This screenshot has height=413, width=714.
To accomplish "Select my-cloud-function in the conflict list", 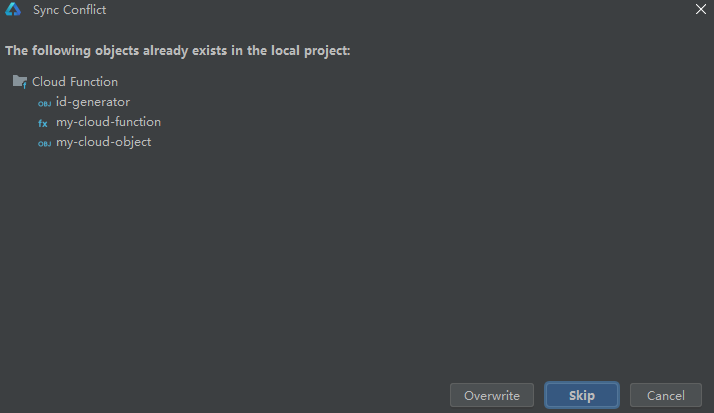I will coord(108,122).
